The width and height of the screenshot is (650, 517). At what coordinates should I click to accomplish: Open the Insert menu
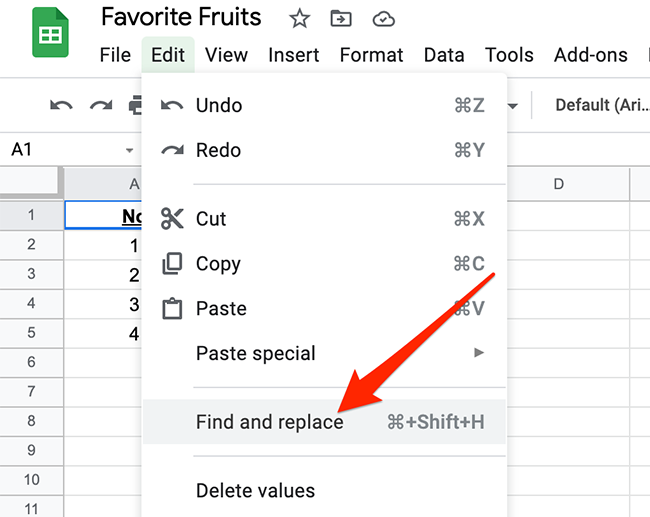click(x=294, y=55)
